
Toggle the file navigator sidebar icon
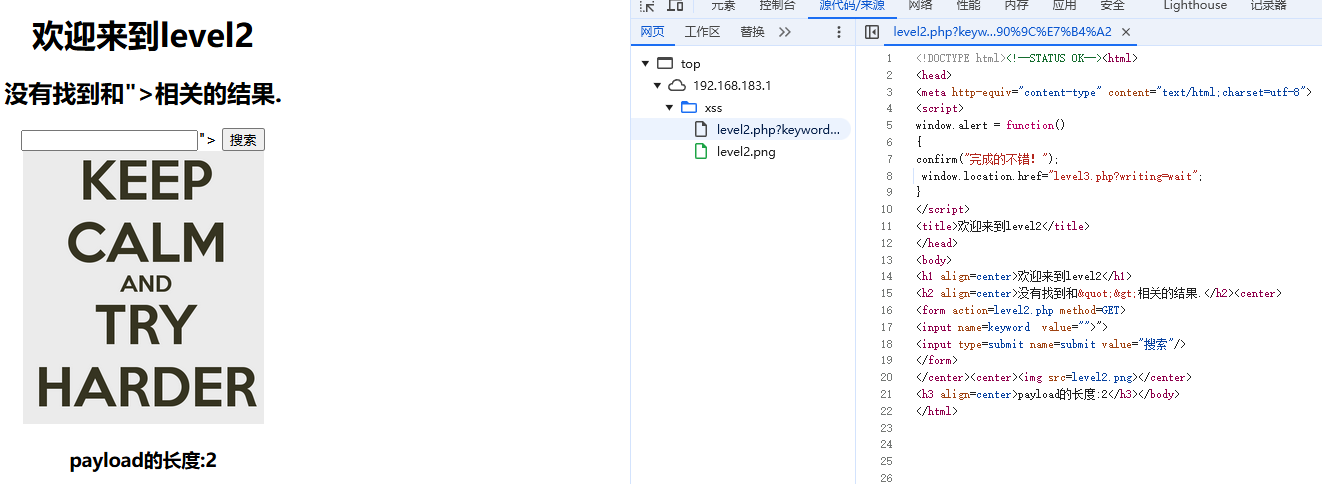(x=872, y=32)
